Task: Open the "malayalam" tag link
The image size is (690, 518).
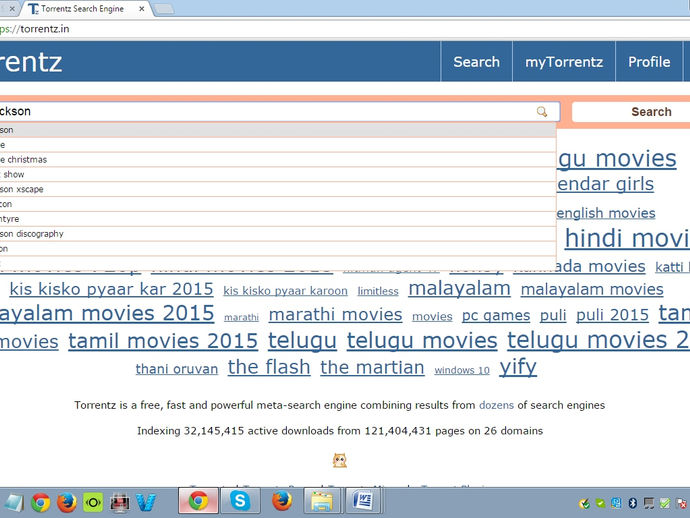Action: pyautogui.click(x=459, y=289)
